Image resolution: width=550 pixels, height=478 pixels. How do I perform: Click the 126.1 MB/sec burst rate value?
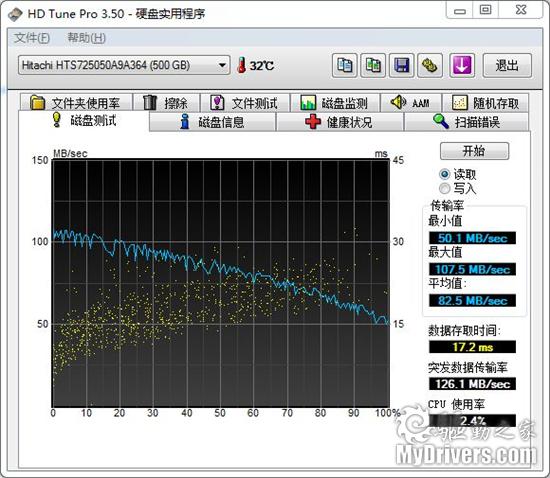[x=472, y=384]
